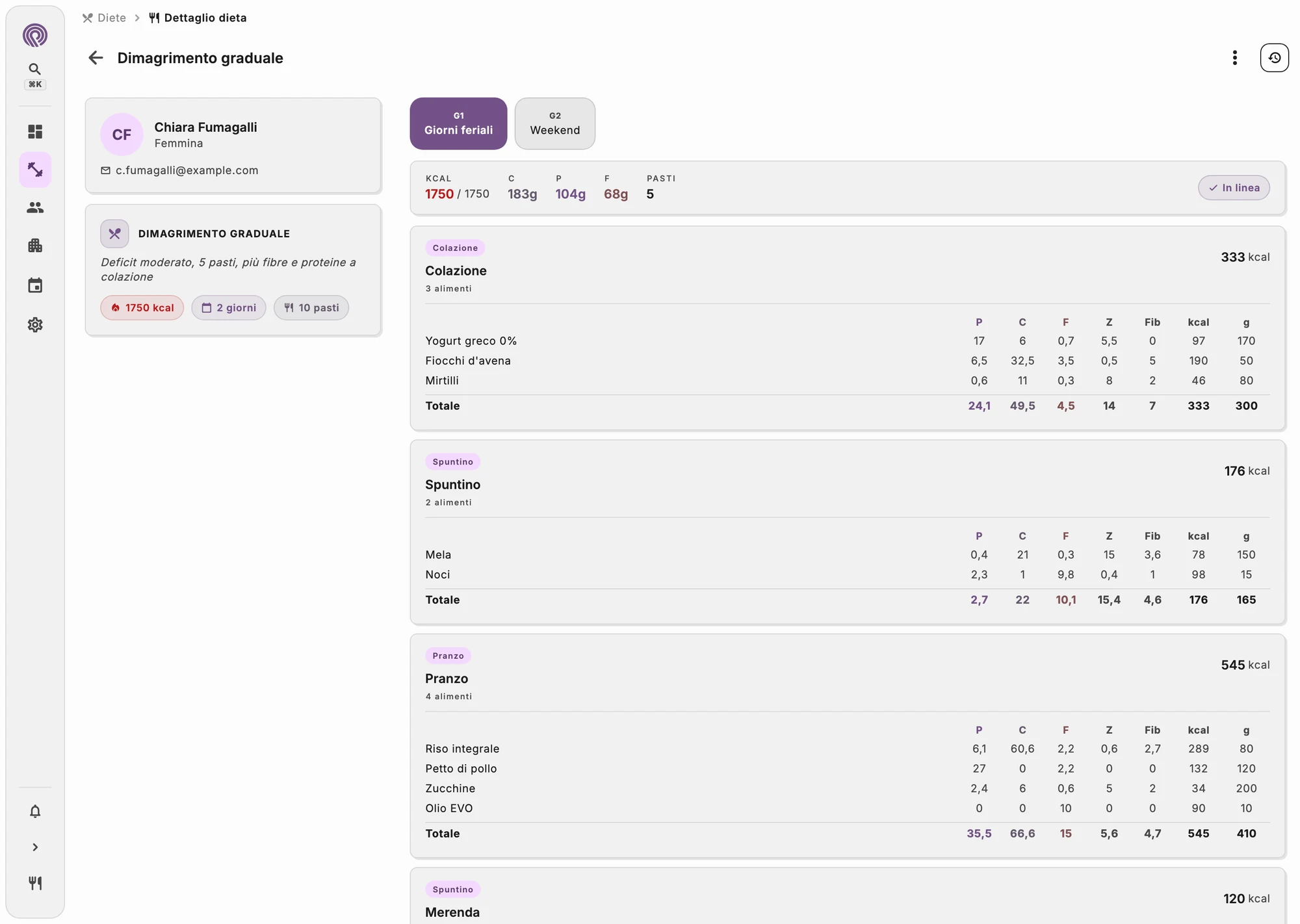Viewport: 1300px width, 924px height.
Task: Click the 333 kcal Colazione total
Action: 1245,257
